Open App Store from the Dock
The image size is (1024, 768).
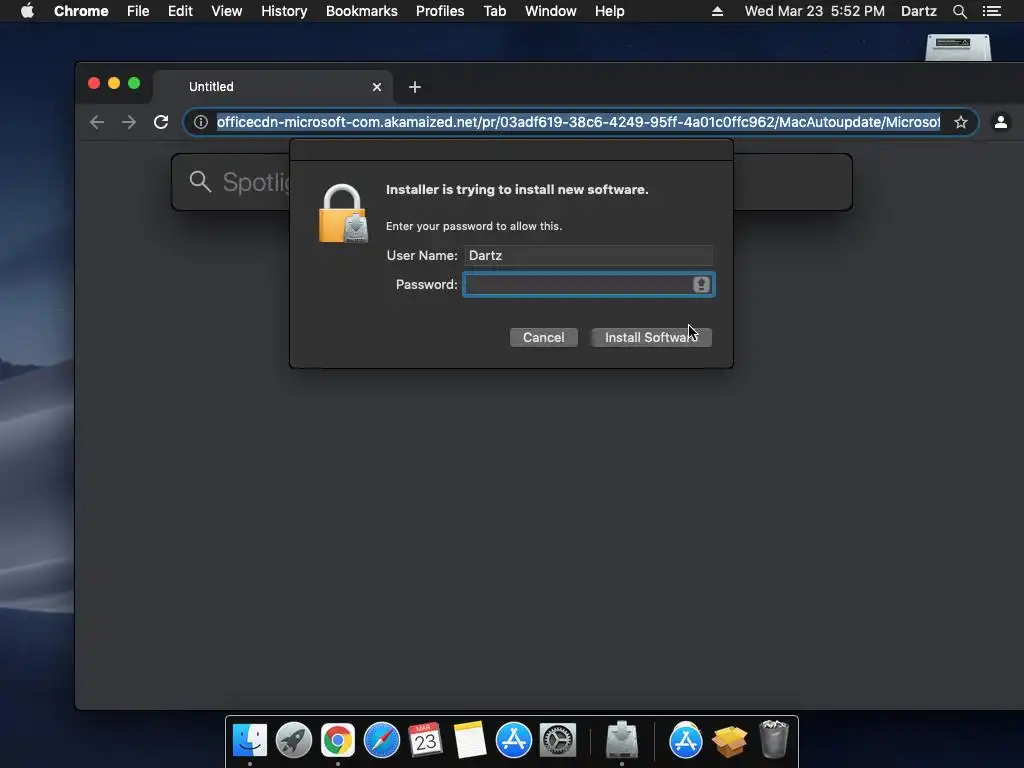(x=513, y=741)
